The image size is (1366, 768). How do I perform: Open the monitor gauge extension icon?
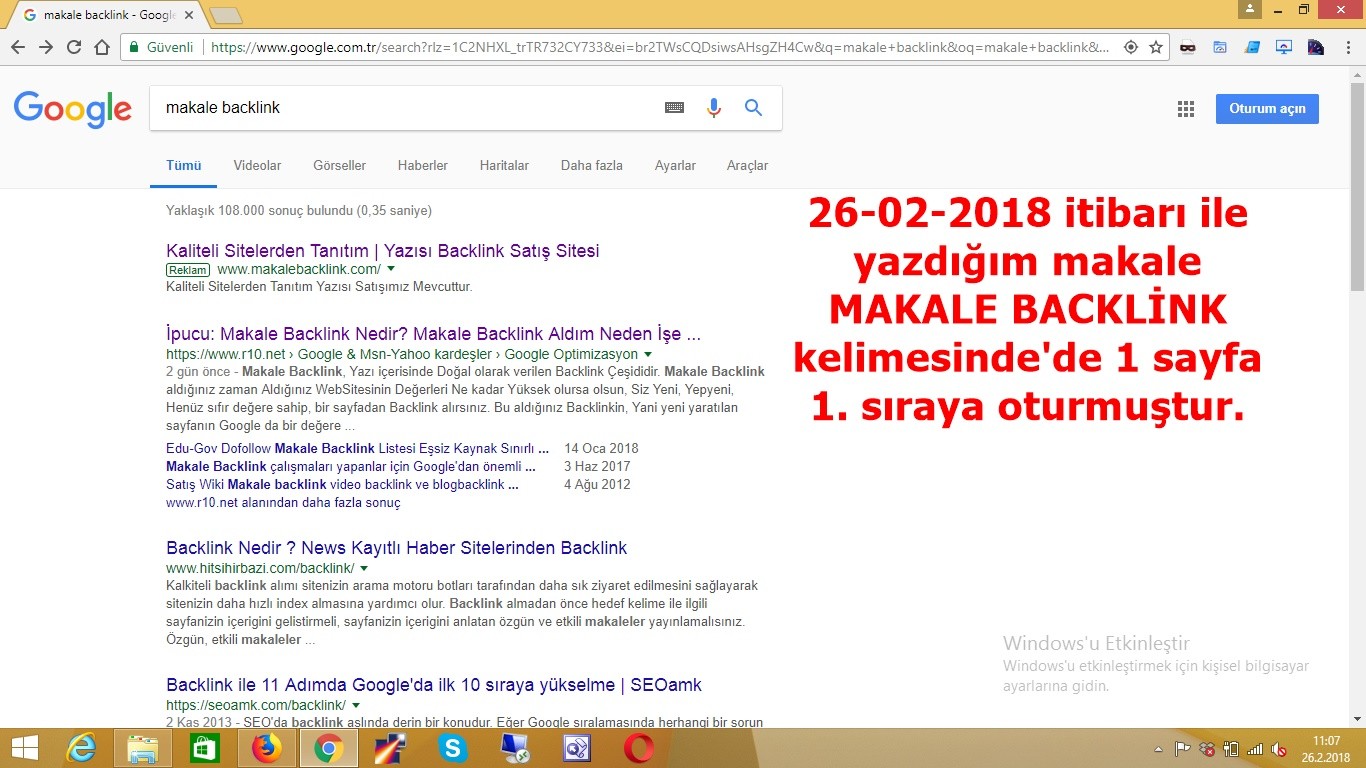(x=1284, y=47)
